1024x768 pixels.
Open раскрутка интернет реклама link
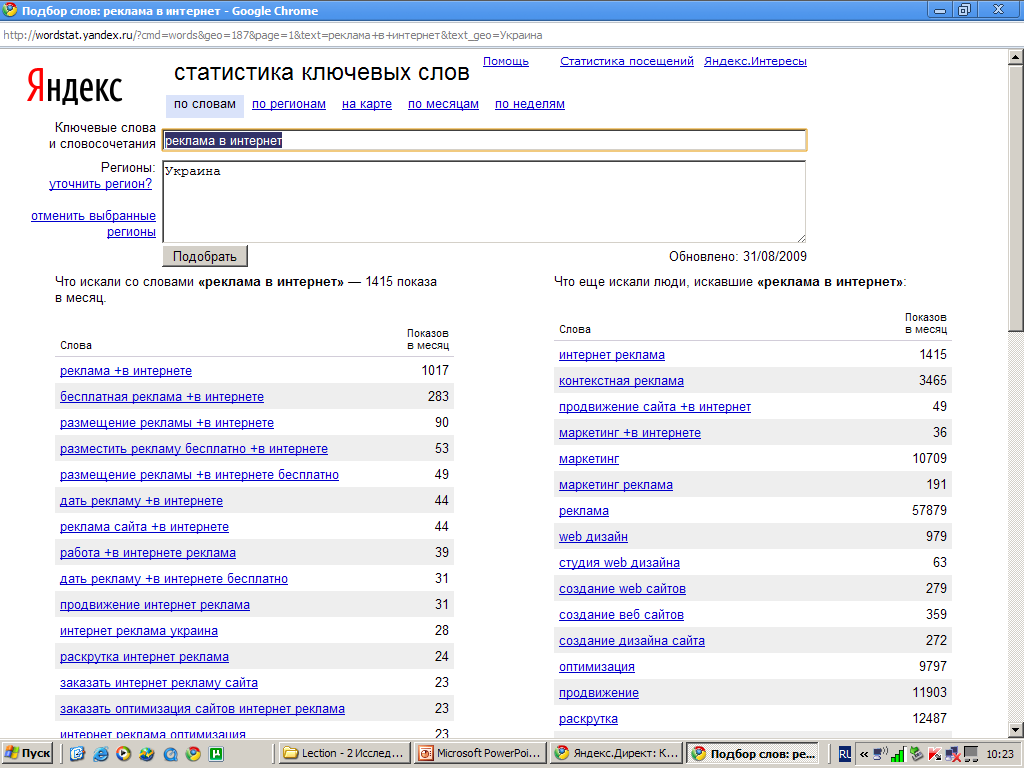point(144,658)
